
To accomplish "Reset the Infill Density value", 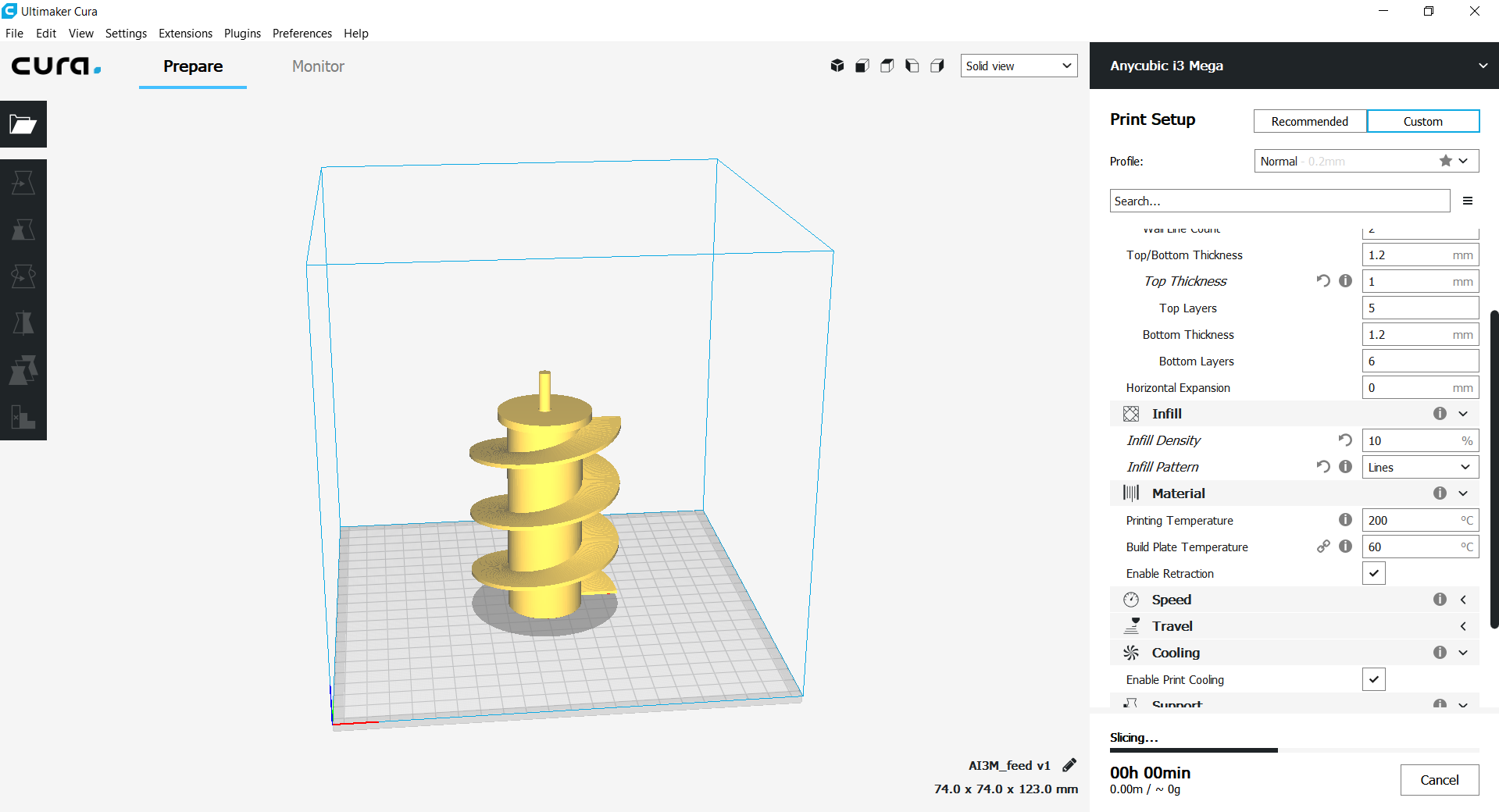I will click(1345, 440).
